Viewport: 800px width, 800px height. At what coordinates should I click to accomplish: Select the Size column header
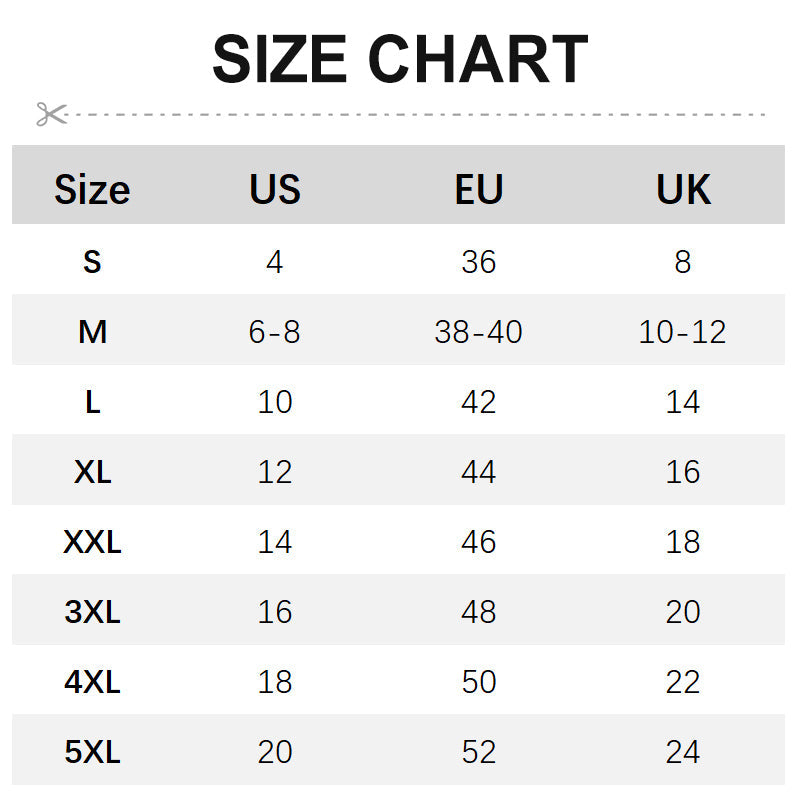[x=92, y=189]
